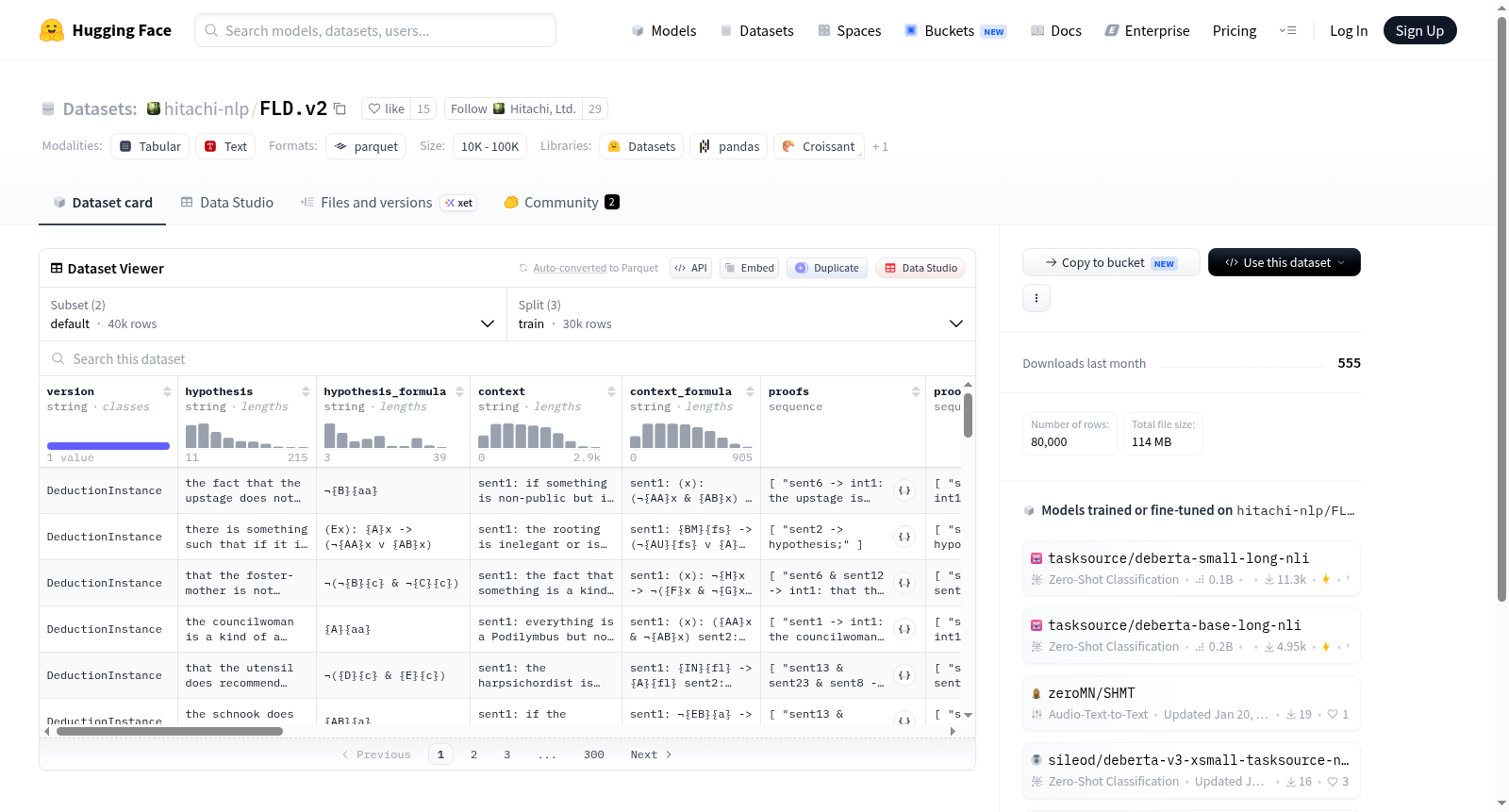The image size is (1509, 812).
Task: Select the Croissant library tag
Action: pyautogui.click(x=819, y=146)
